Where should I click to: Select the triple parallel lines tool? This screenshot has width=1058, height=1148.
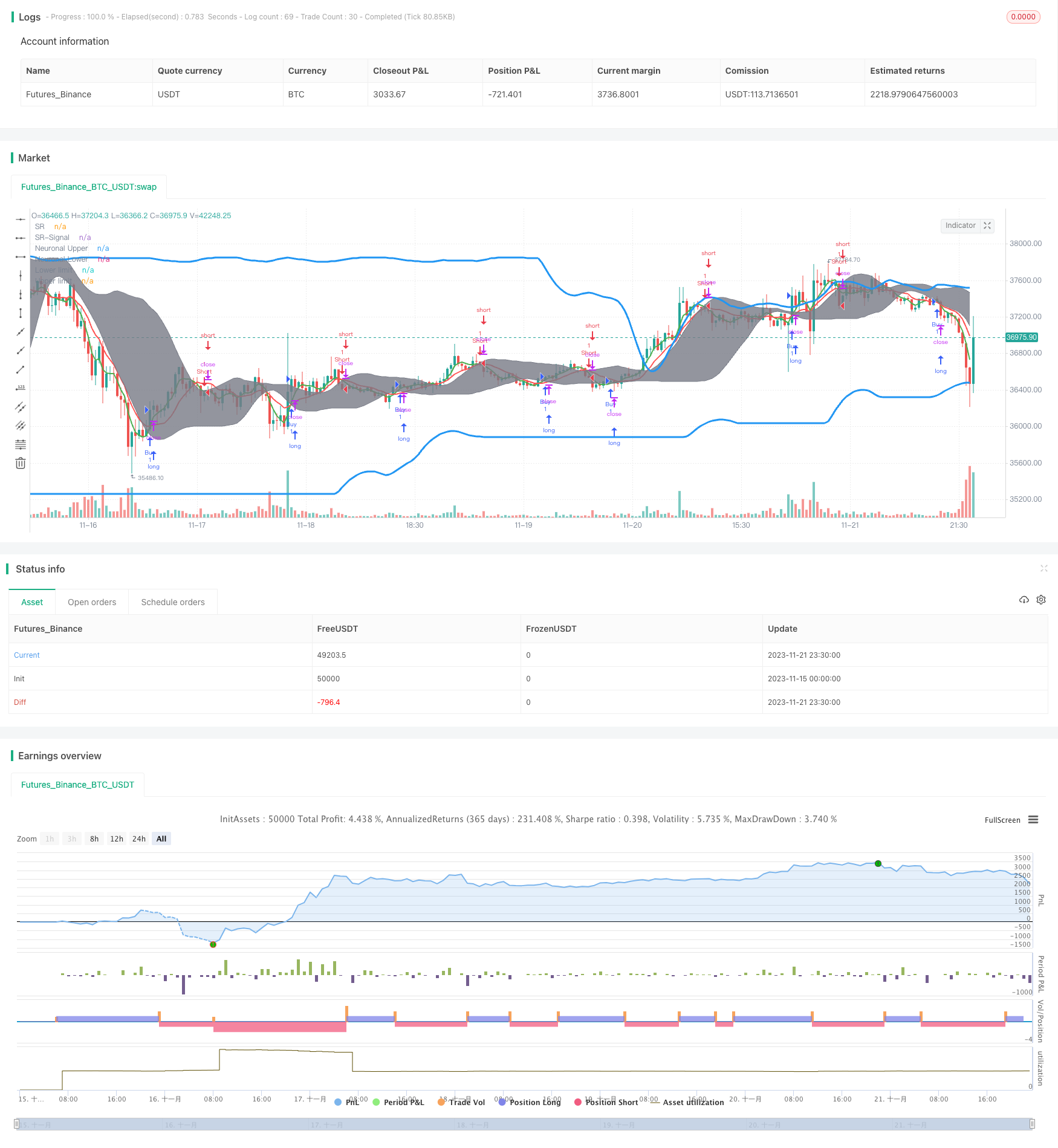[x=21, y=426]
